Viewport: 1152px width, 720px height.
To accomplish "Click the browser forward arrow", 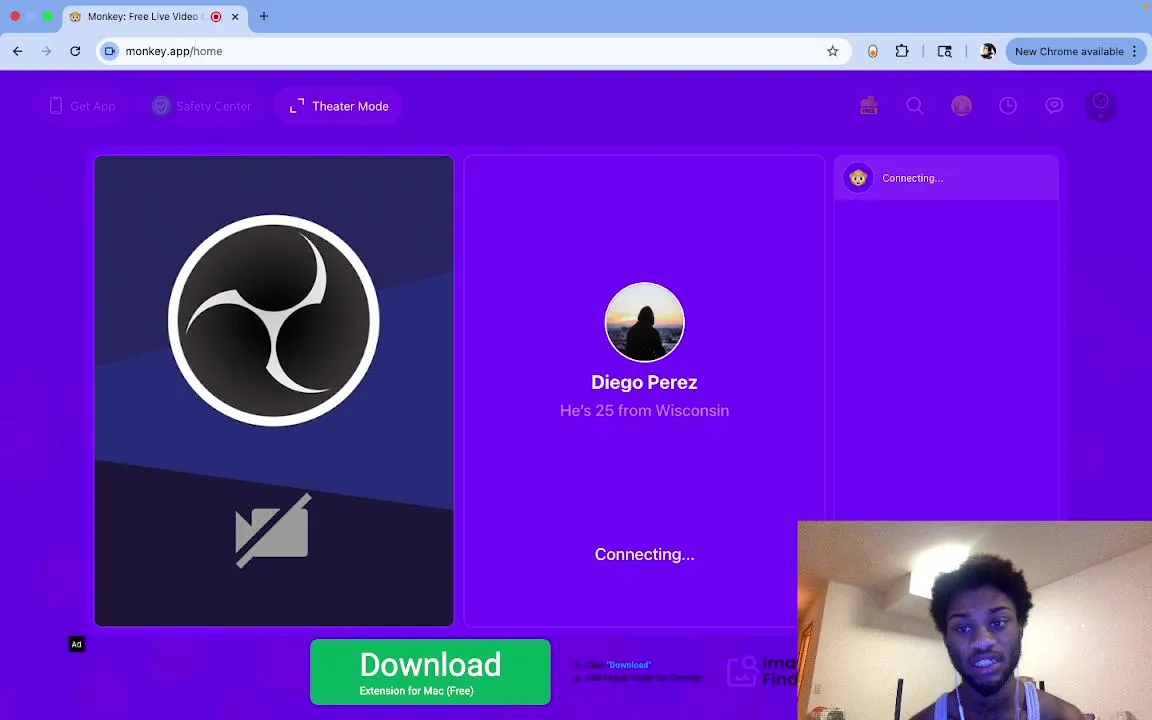I will coord(46,51).
